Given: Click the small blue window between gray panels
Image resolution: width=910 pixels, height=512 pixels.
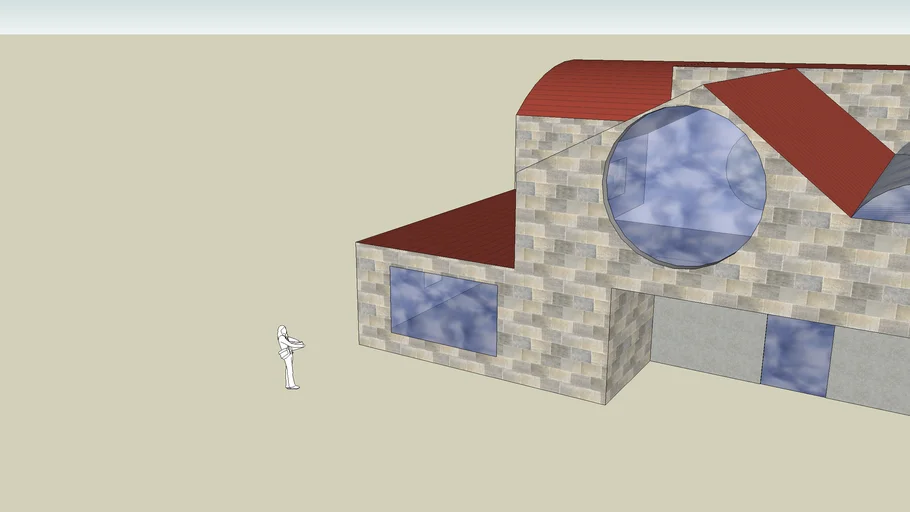Looking at the screenshot, I should [x=797, y=356].
